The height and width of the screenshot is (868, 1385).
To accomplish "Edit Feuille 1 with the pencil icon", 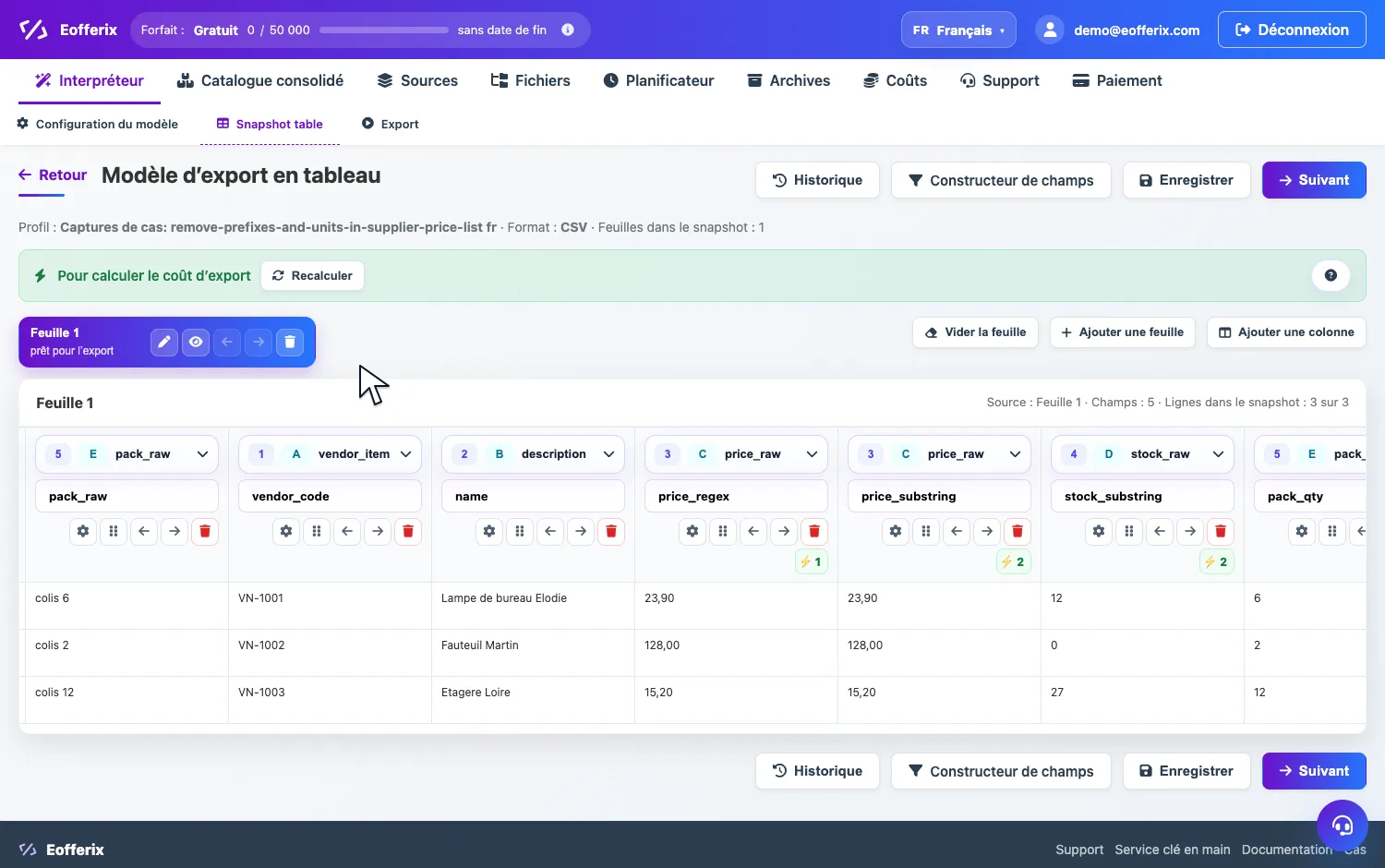I will tap(164, 343).
